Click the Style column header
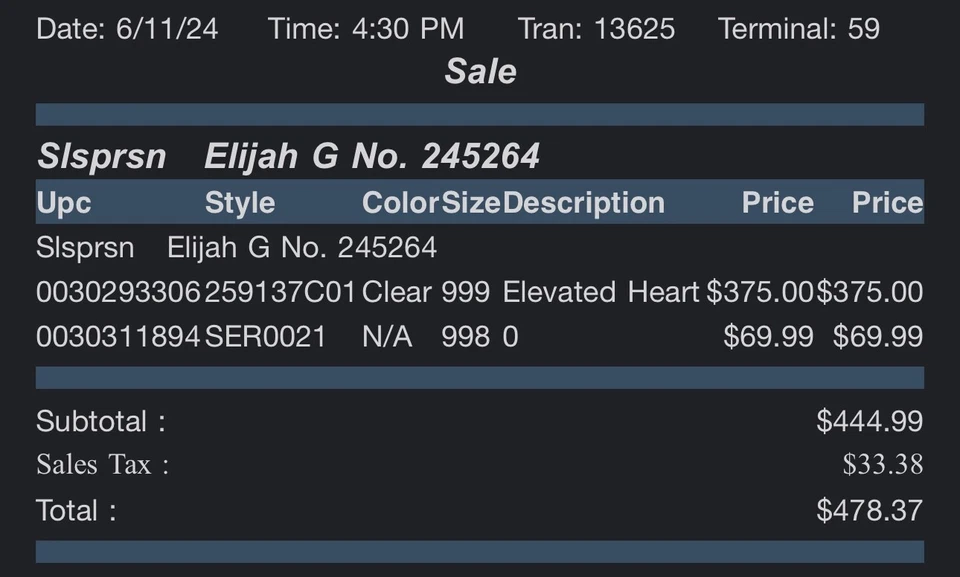This screenshot has width=960, height=577. point(240,203)
